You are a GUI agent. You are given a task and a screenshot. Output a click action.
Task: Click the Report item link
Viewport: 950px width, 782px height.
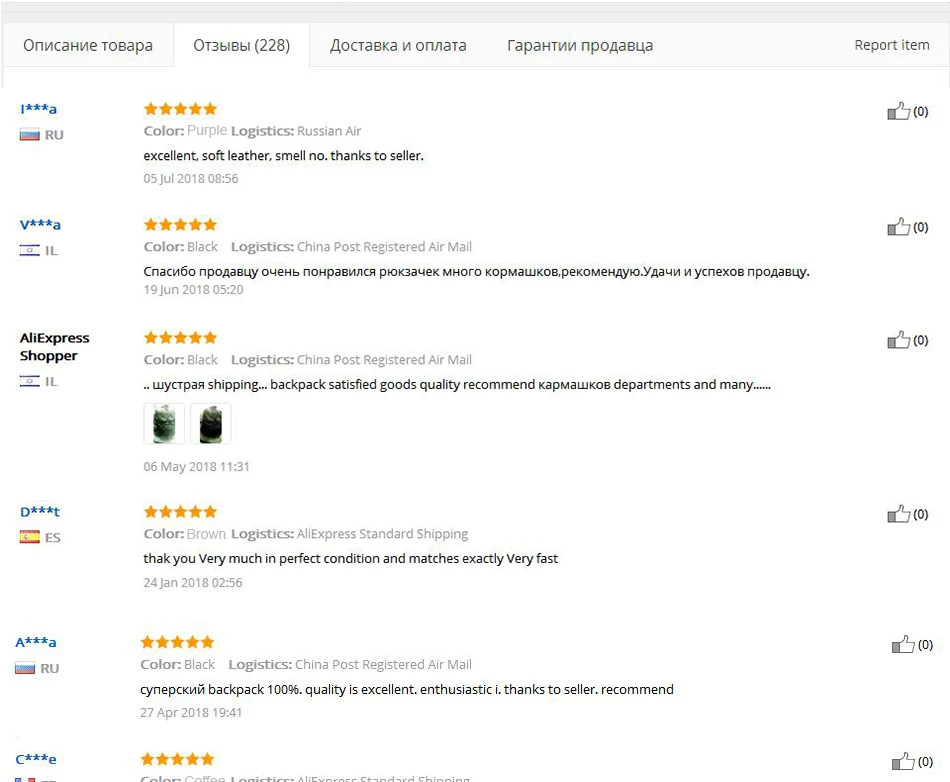892,45
